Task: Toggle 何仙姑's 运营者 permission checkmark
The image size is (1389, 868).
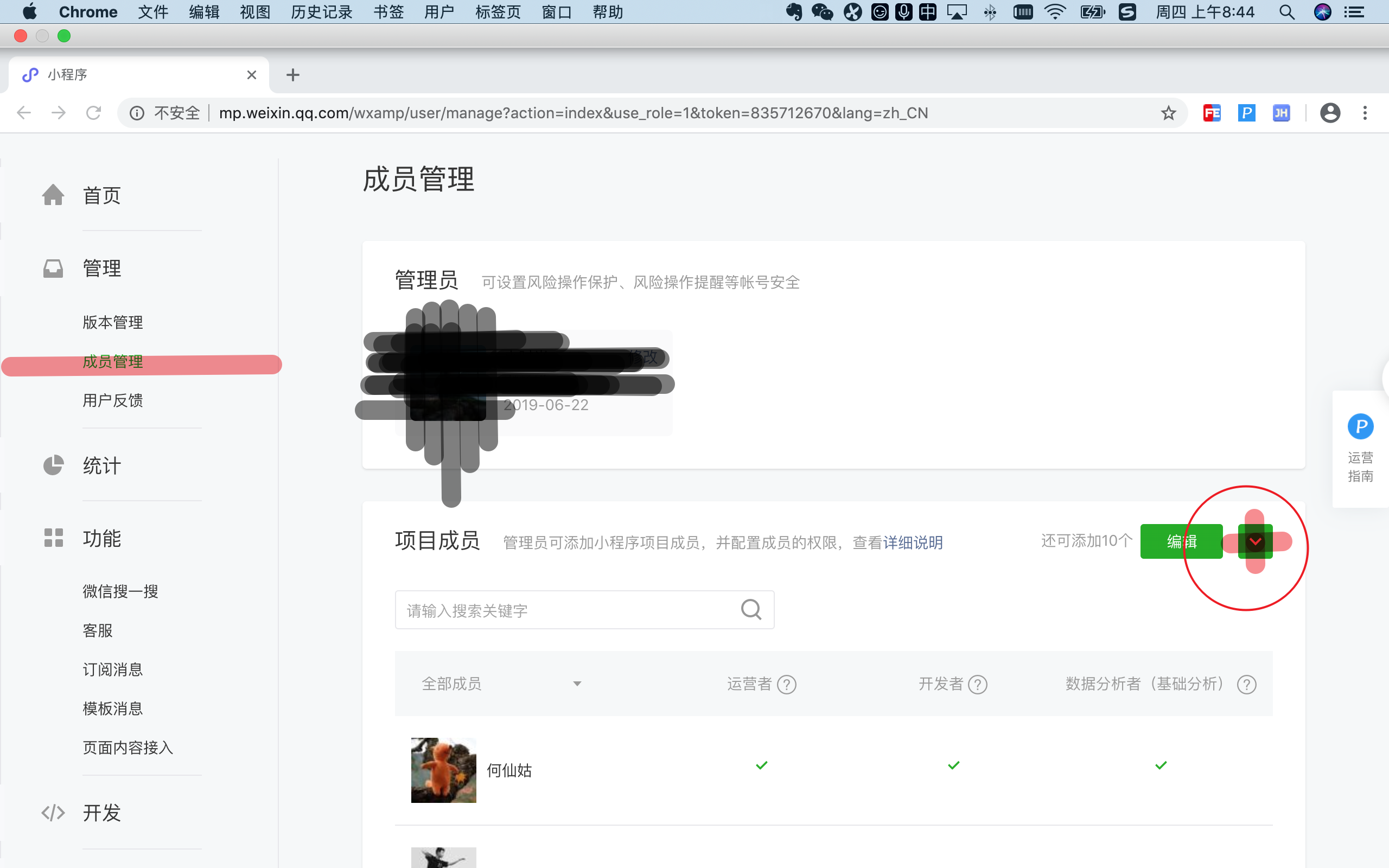Action: coord(762,765)
